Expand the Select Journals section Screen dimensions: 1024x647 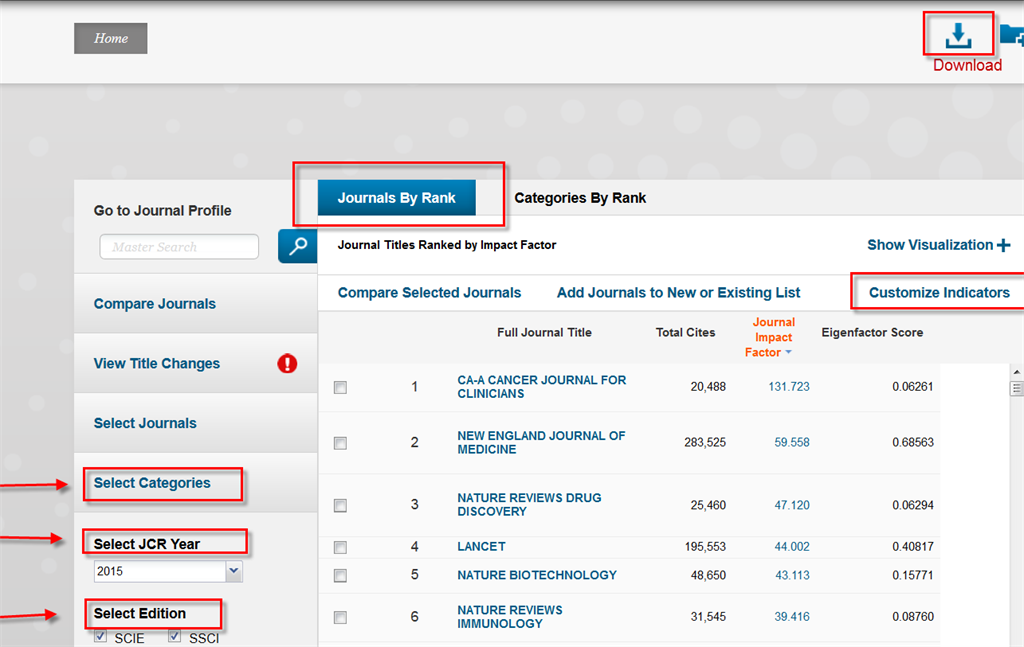coord(145,423)
